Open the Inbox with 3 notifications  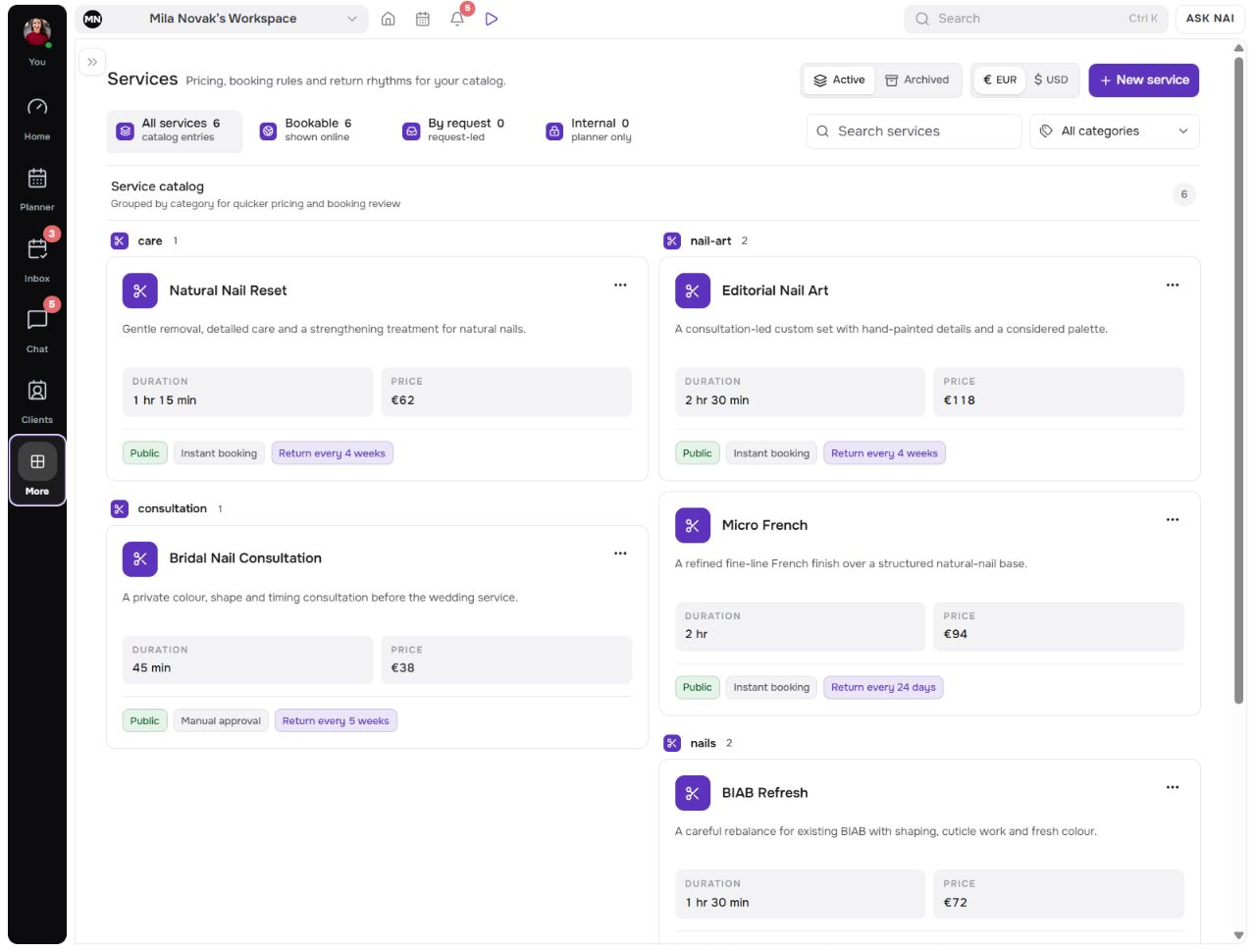pyautogui.click(x=37, y=260)
